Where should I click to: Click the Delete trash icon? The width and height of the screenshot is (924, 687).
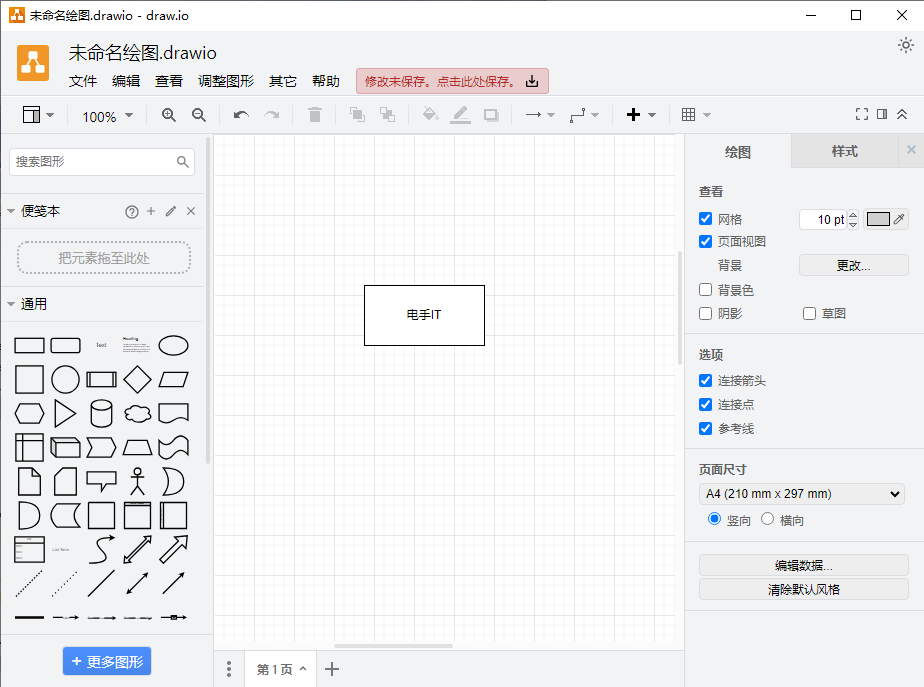[x=314, y=114]
